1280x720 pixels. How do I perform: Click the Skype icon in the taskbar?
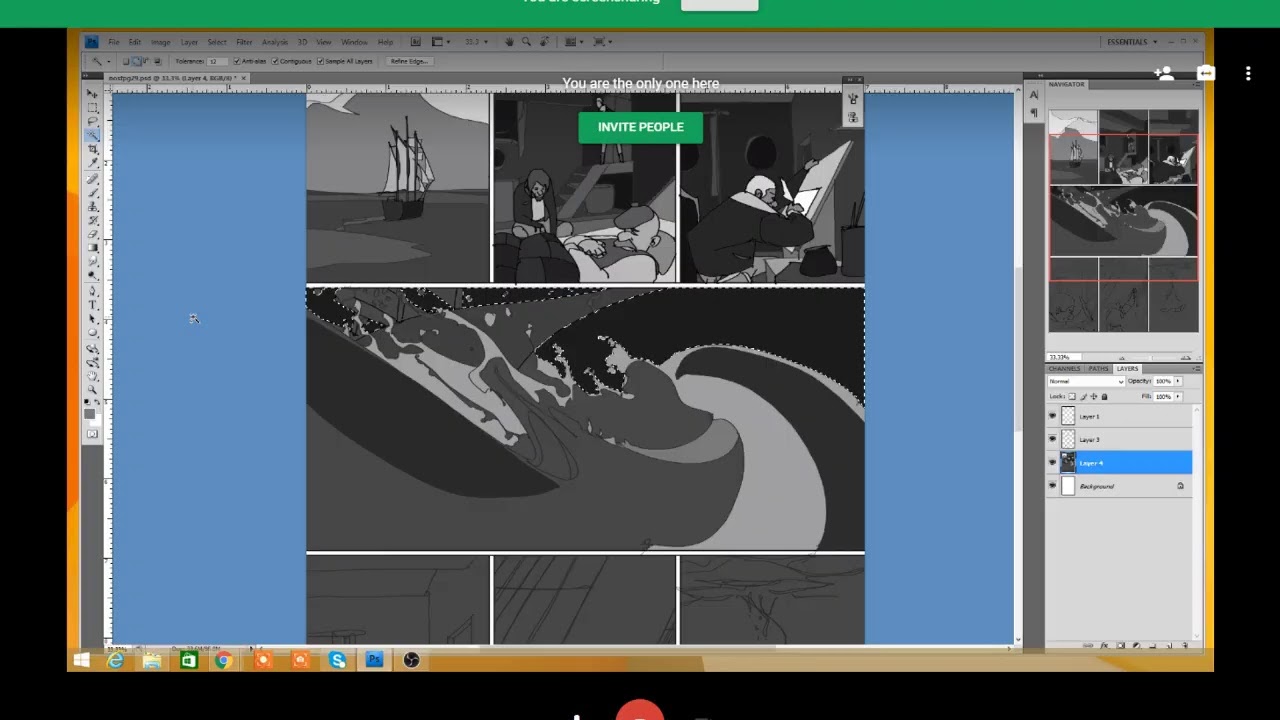pos(337,660)
